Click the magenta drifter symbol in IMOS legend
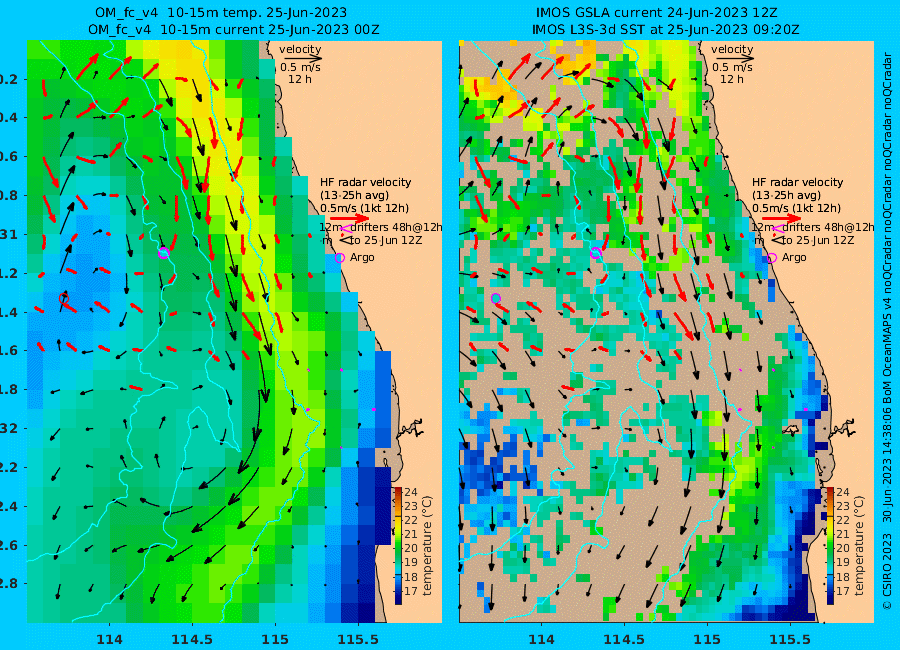This screenshot has height=650, width=900. pyautogui.click(x=777, y=229)
